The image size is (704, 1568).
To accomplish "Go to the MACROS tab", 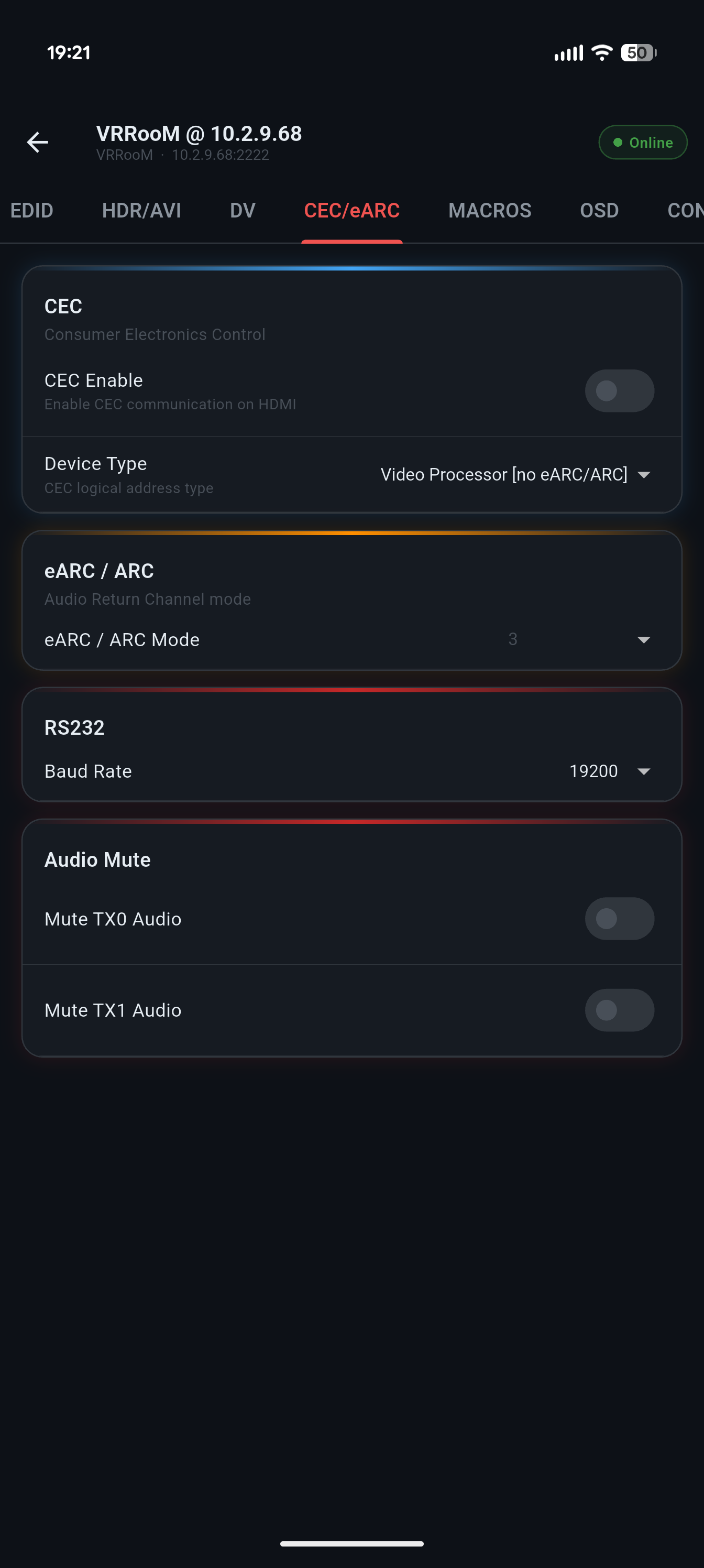I will pyautogui.click(x=489, y=211).
